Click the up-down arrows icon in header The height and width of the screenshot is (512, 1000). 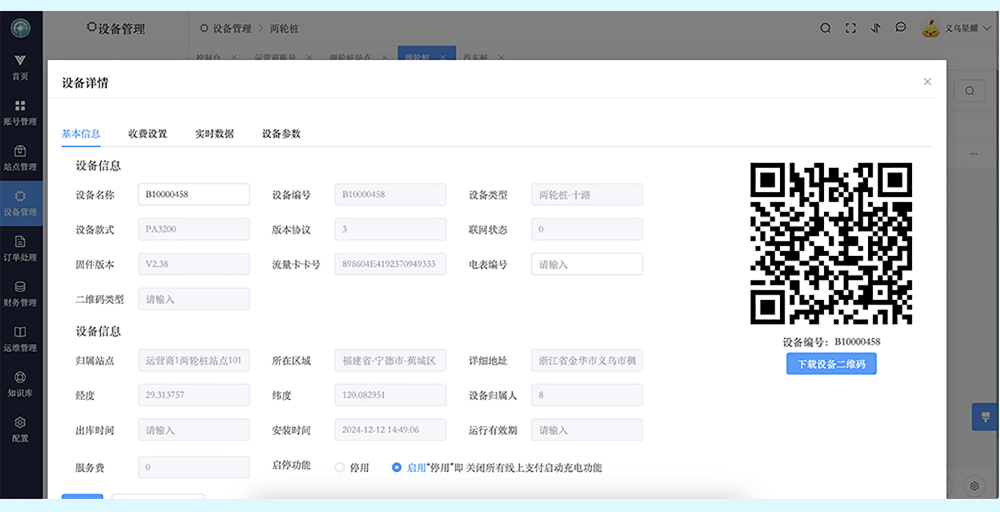tap(876, 28)
